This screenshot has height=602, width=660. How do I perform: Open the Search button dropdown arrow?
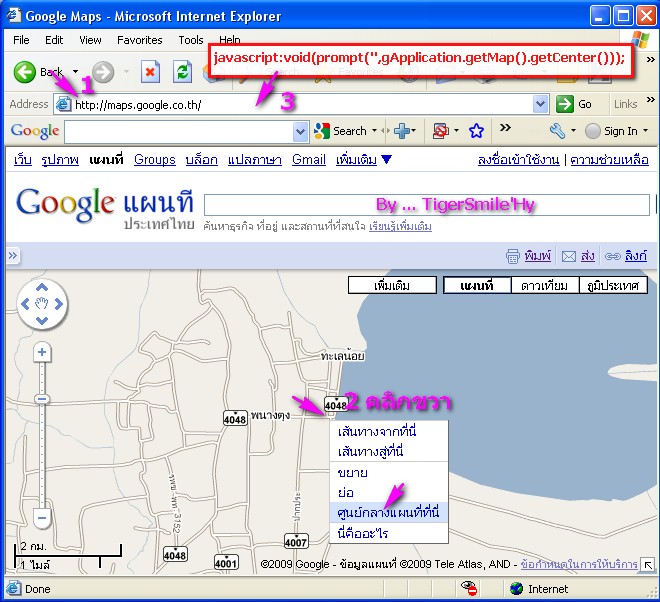pos(374,131)
